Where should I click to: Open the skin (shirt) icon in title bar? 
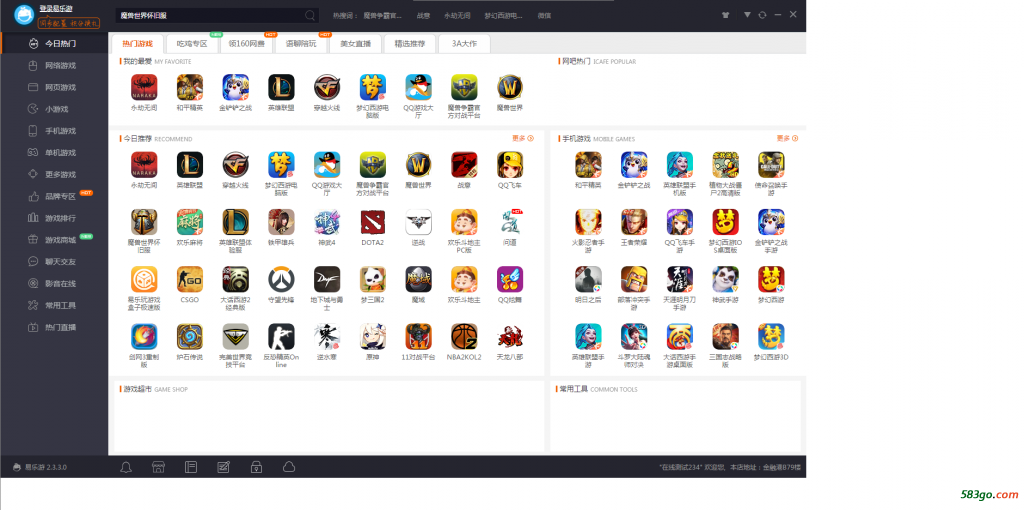[x=726, y=14]
